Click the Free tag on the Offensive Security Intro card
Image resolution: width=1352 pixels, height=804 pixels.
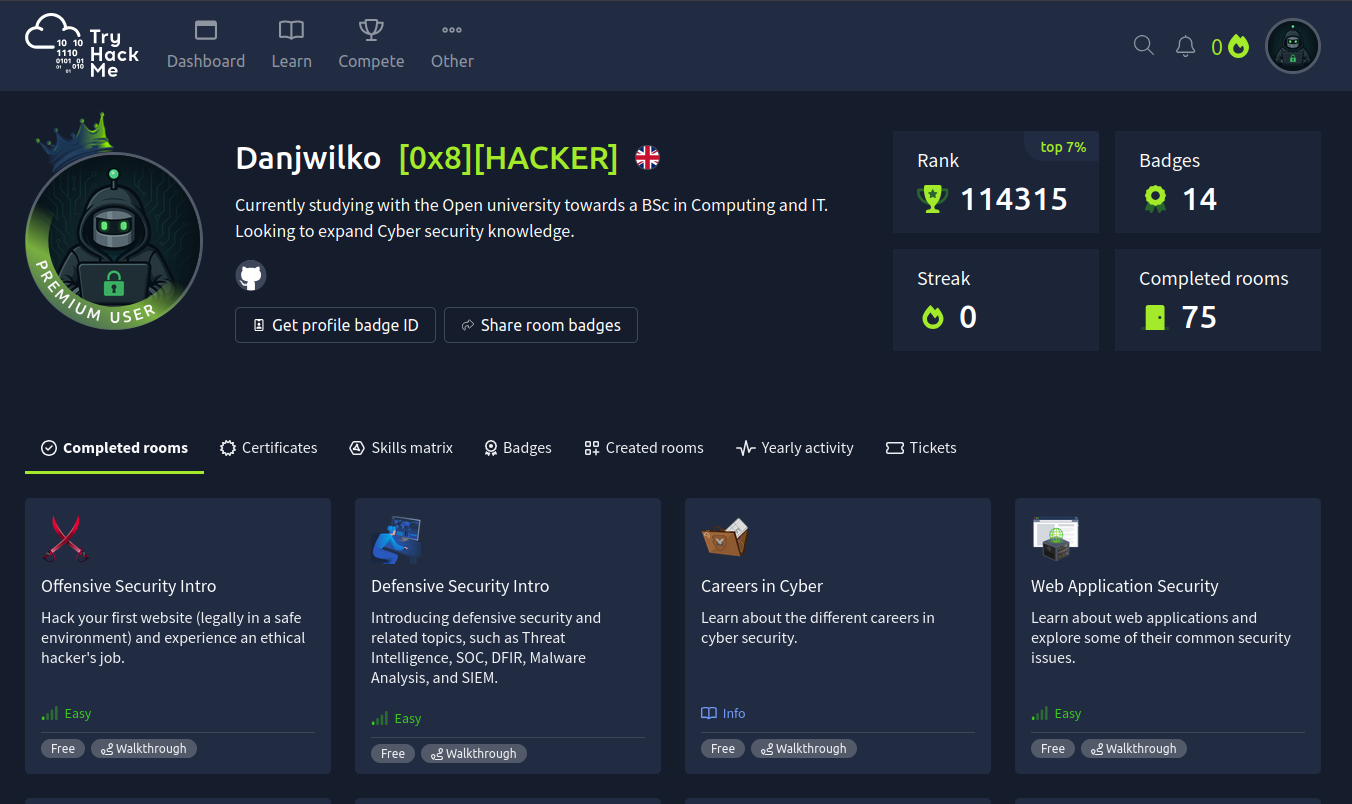tap(62, 747)
